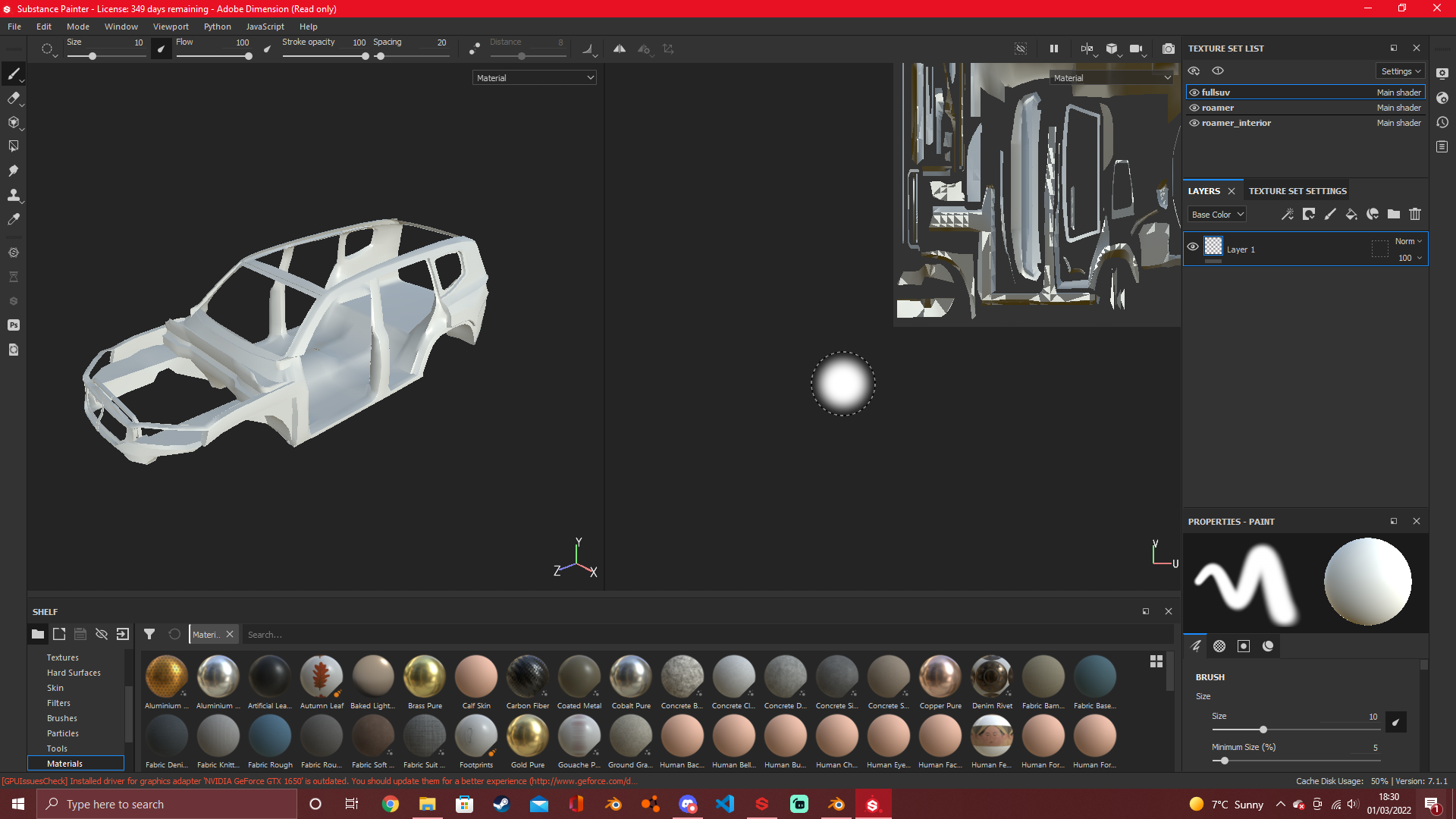The height and width of the screenshot is (819, 1456).
Task: Pick the Material picker eyedropper tool
Action: coord(13,219)
